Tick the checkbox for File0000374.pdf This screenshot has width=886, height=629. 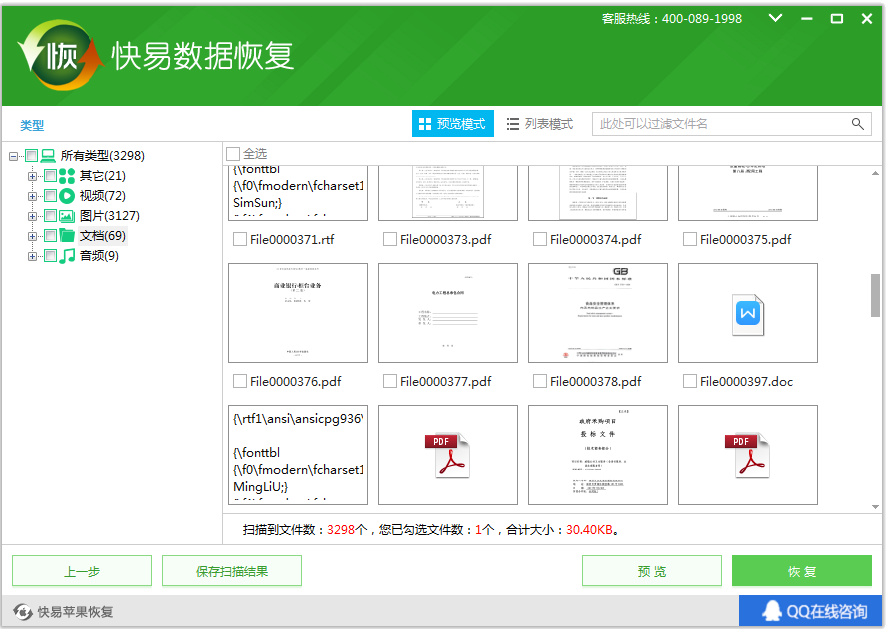pyautogui.click(x=540, y=240)
